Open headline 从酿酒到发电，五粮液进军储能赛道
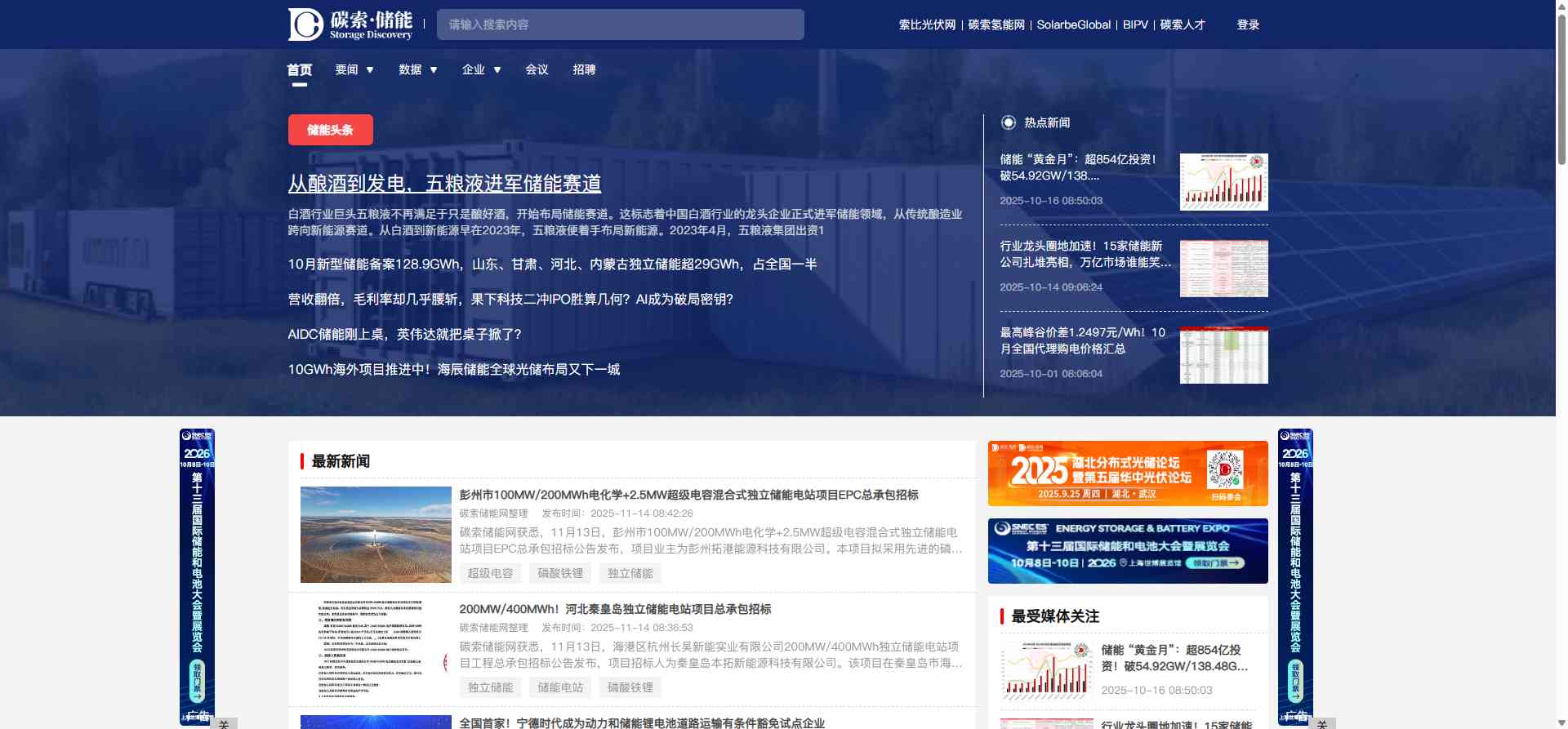The width and height of the screenshot is (1568, 729). (x=444, y=184)
